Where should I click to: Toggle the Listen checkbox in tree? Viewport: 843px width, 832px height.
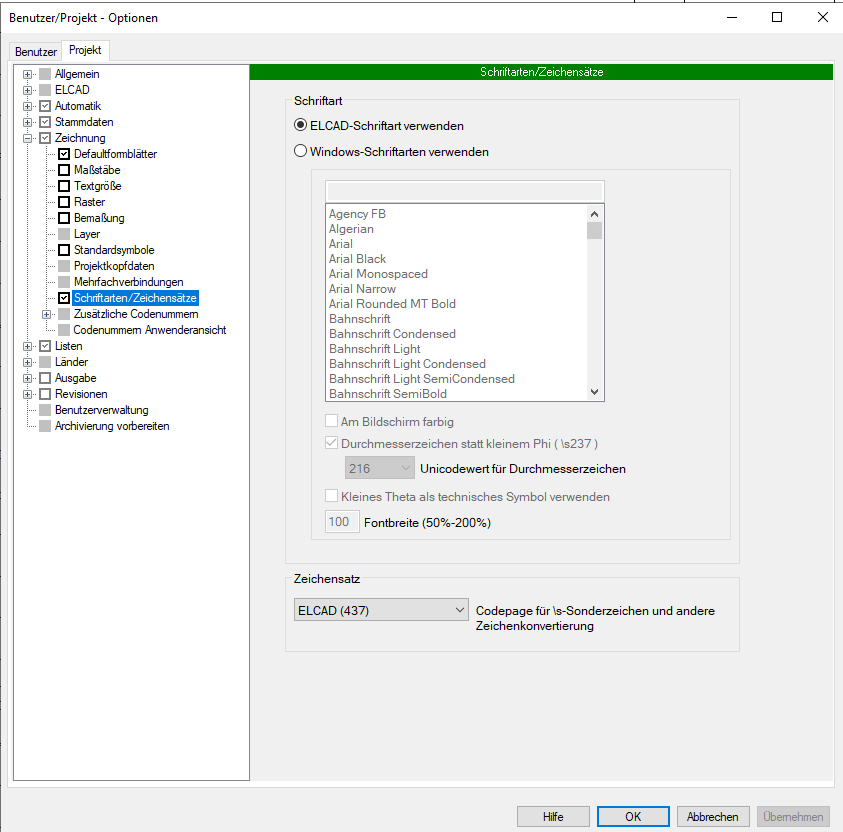click(x=45, y=346)
